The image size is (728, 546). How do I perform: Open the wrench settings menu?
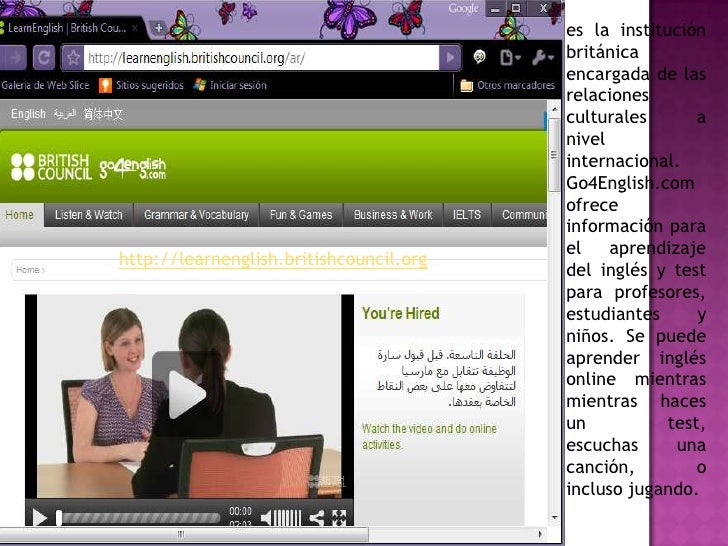[x=543, y=58]
